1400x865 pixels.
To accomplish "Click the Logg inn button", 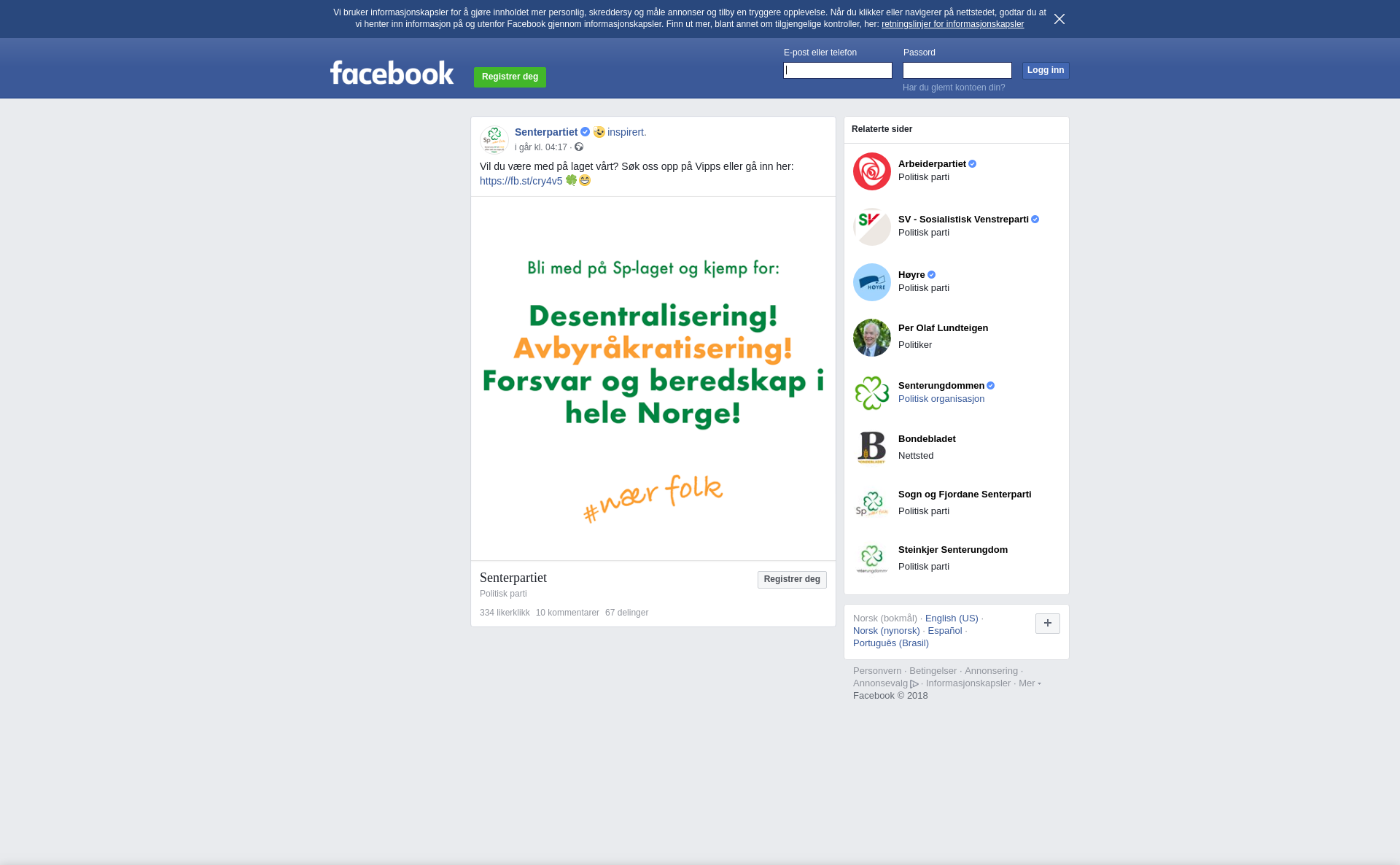I will tap(1046, 71).
